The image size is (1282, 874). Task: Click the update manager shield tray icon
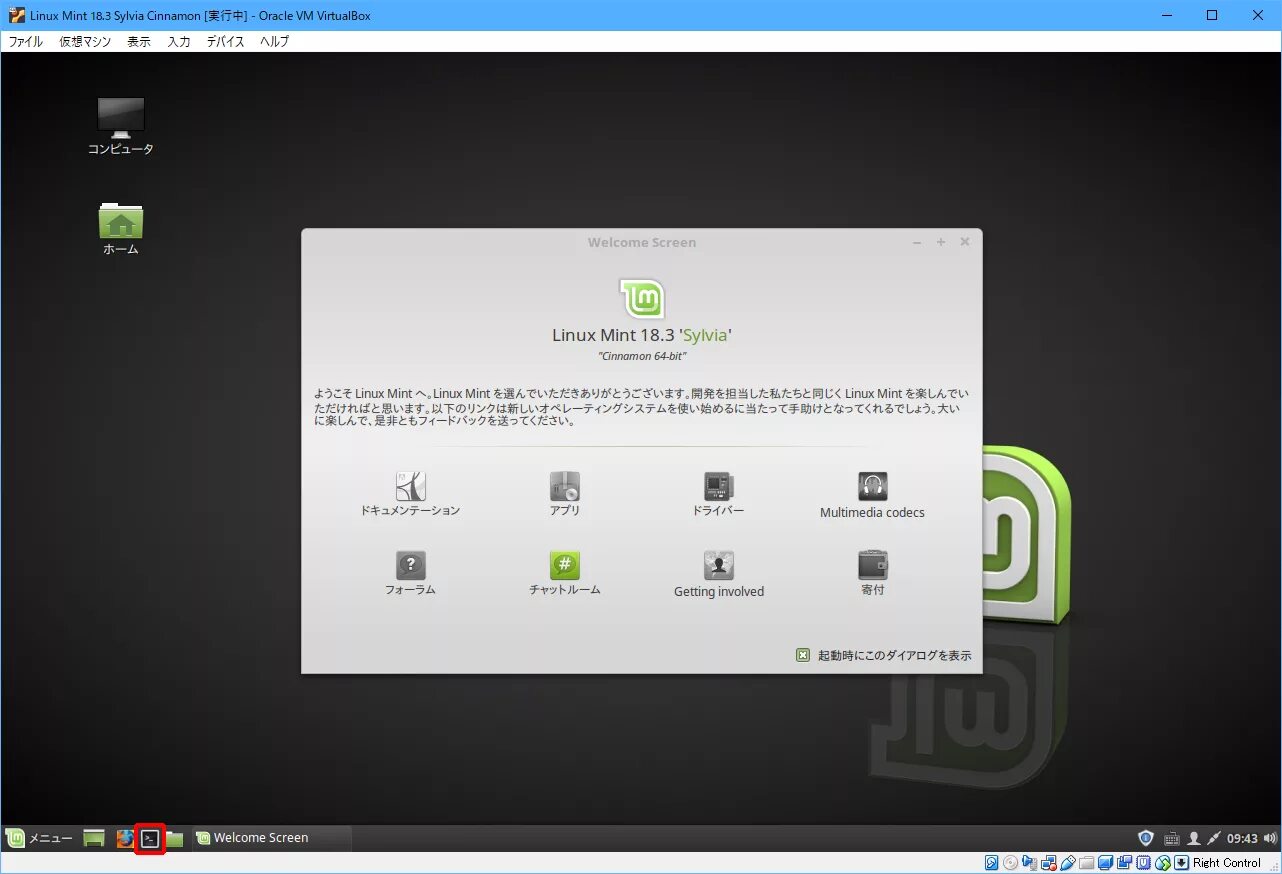[x=1146, y=838]
